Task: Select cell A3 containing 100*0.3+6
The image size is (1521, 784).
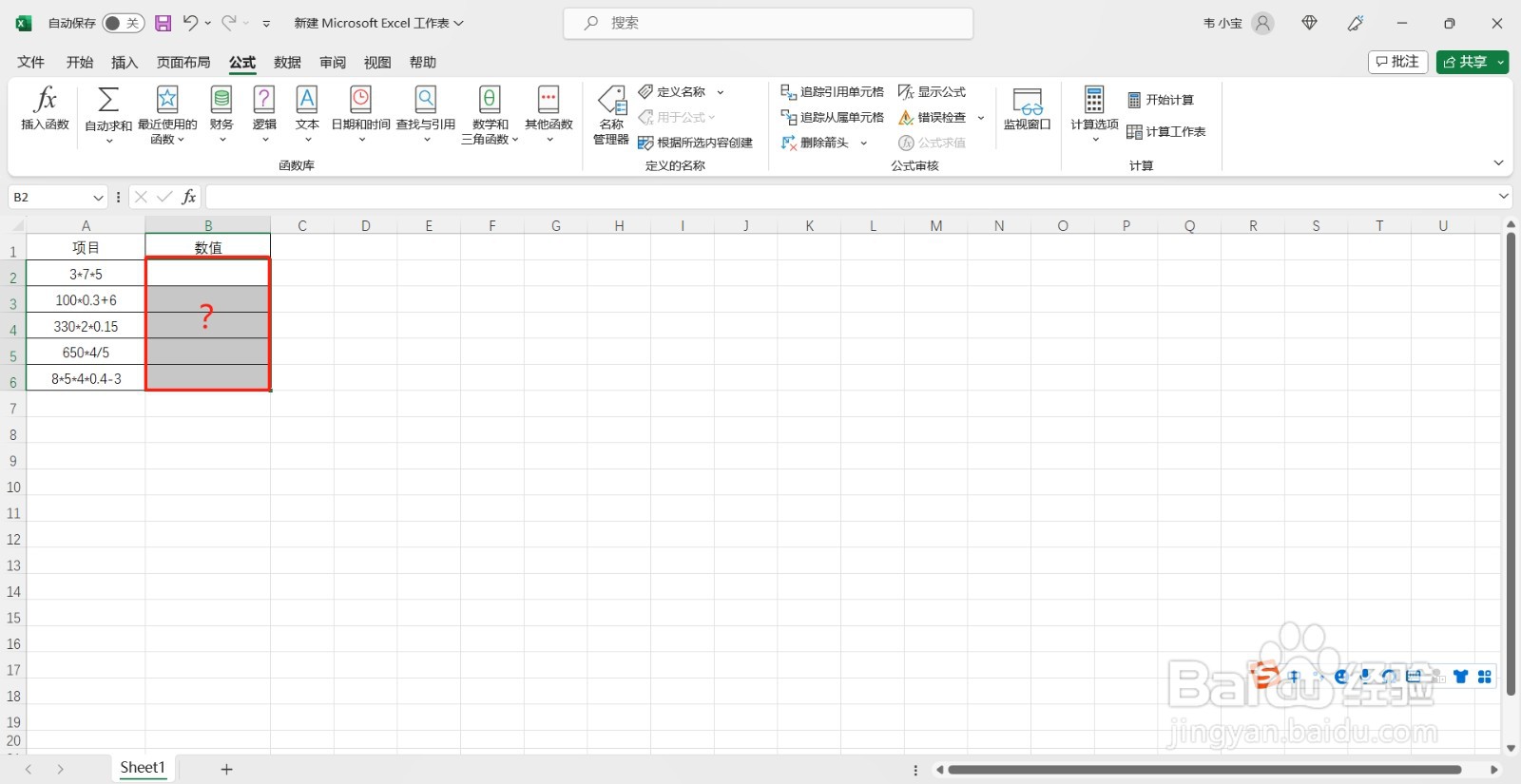Action: click(x=86, y=300)
